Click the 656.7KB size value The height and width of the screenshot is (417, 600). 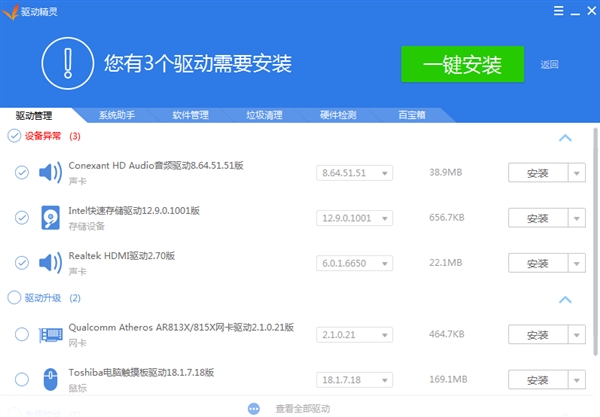447,217
